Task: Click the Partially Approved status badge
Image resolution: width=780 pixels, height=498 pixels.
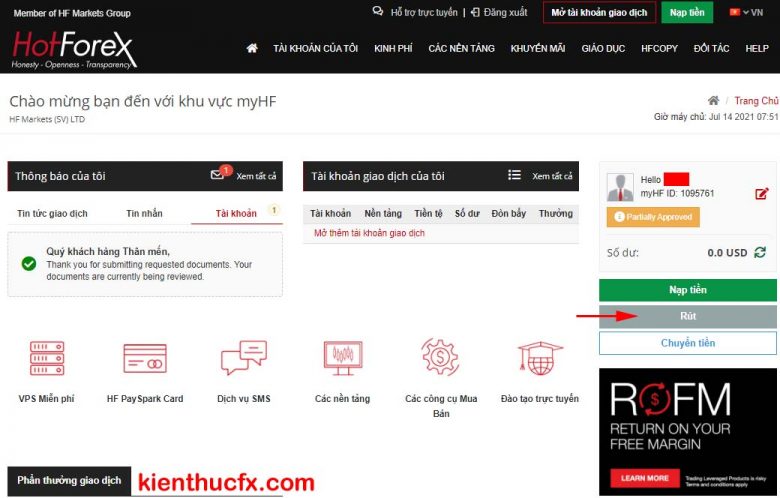Action: tap(653, 217)
